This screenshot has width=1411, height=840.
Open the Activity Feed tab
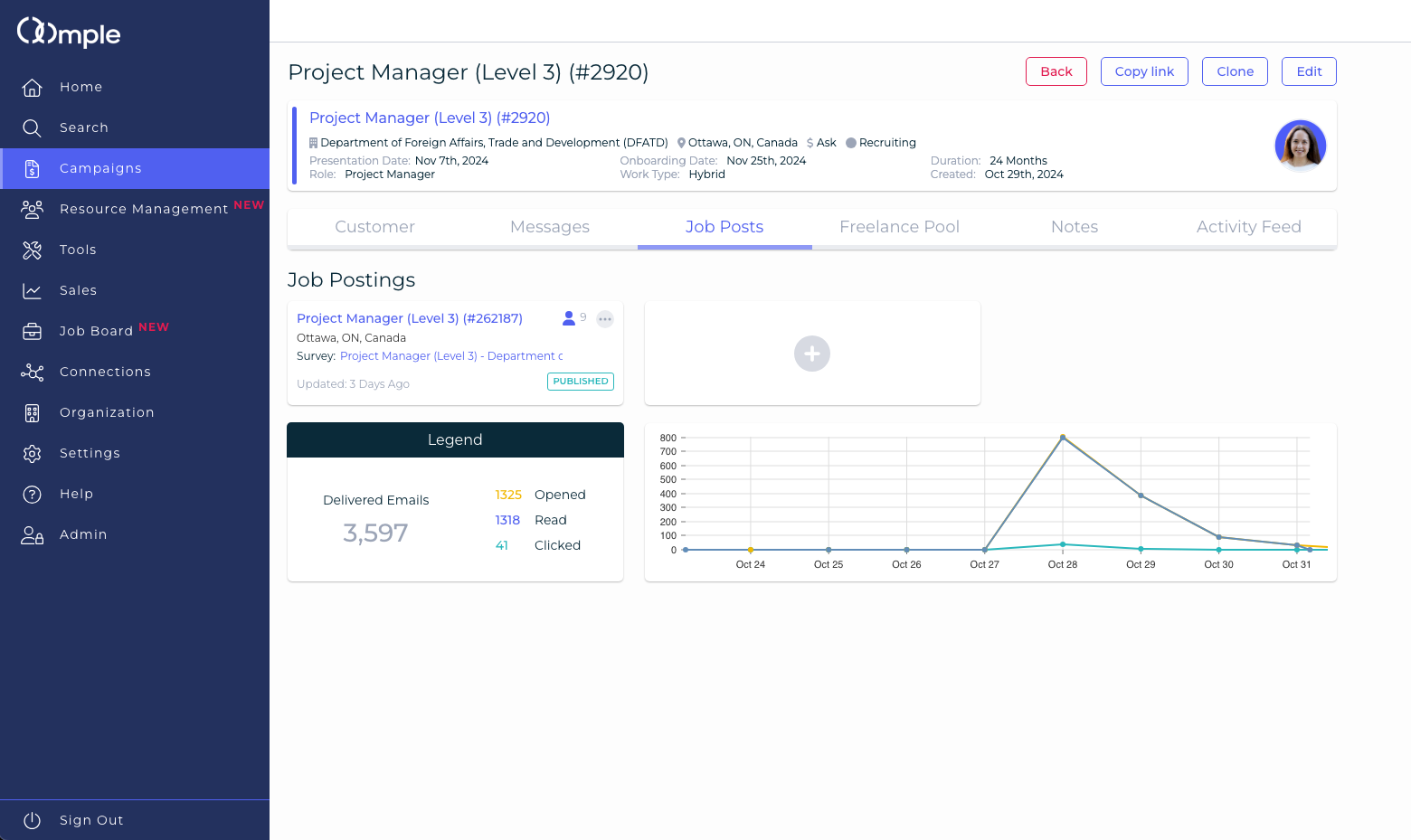pos(1248,227)
